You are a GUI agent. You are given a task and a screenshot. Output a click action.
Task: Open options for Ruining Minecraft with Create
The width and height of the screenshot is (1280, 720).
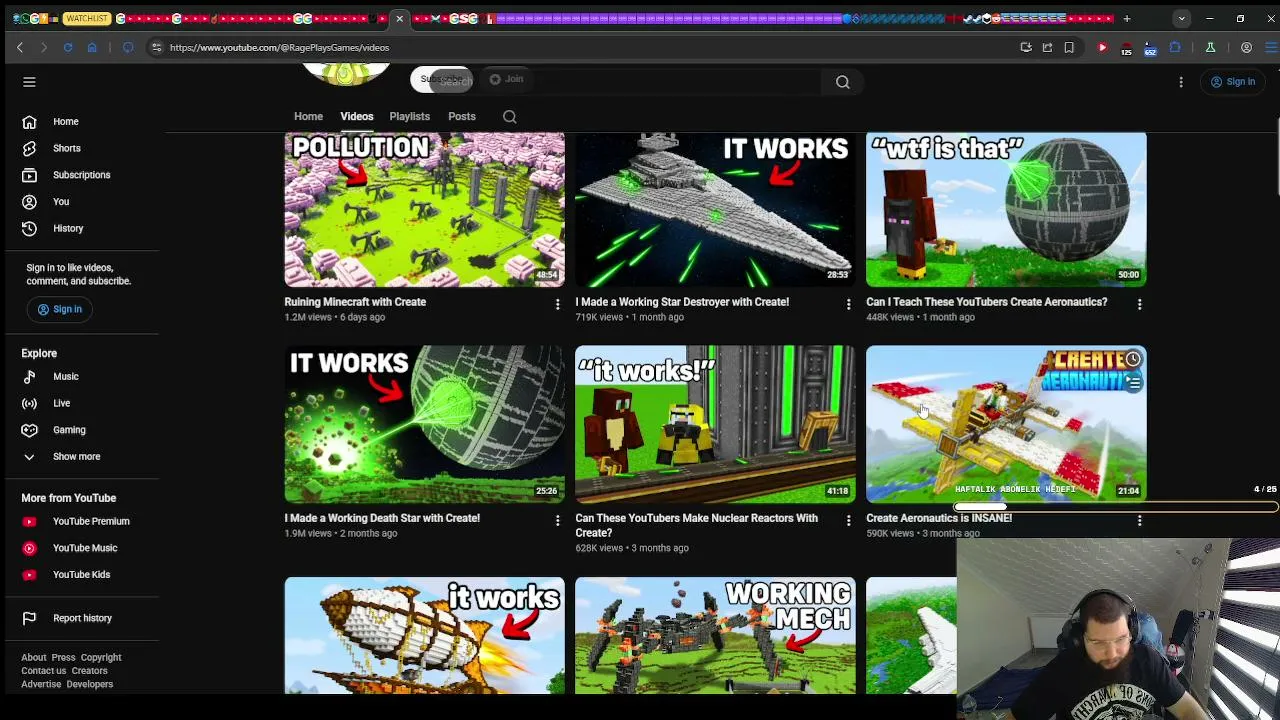pyautogui.click(x=558, y=304)
